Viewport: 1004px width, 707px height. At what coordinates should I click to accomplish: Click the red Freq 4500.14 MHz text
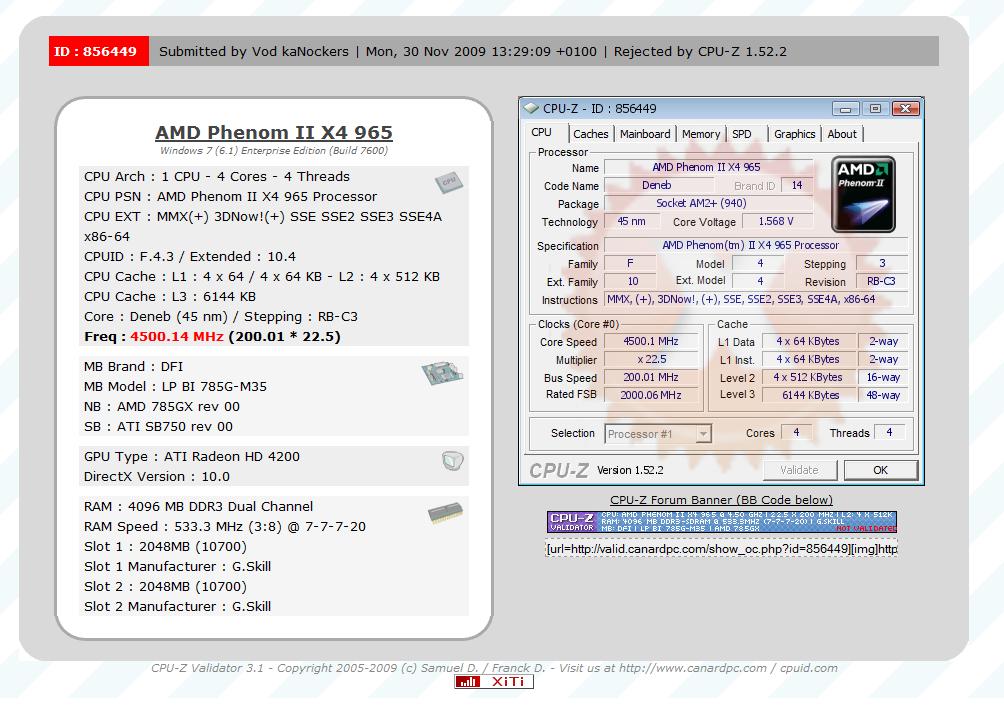point(177,337)
